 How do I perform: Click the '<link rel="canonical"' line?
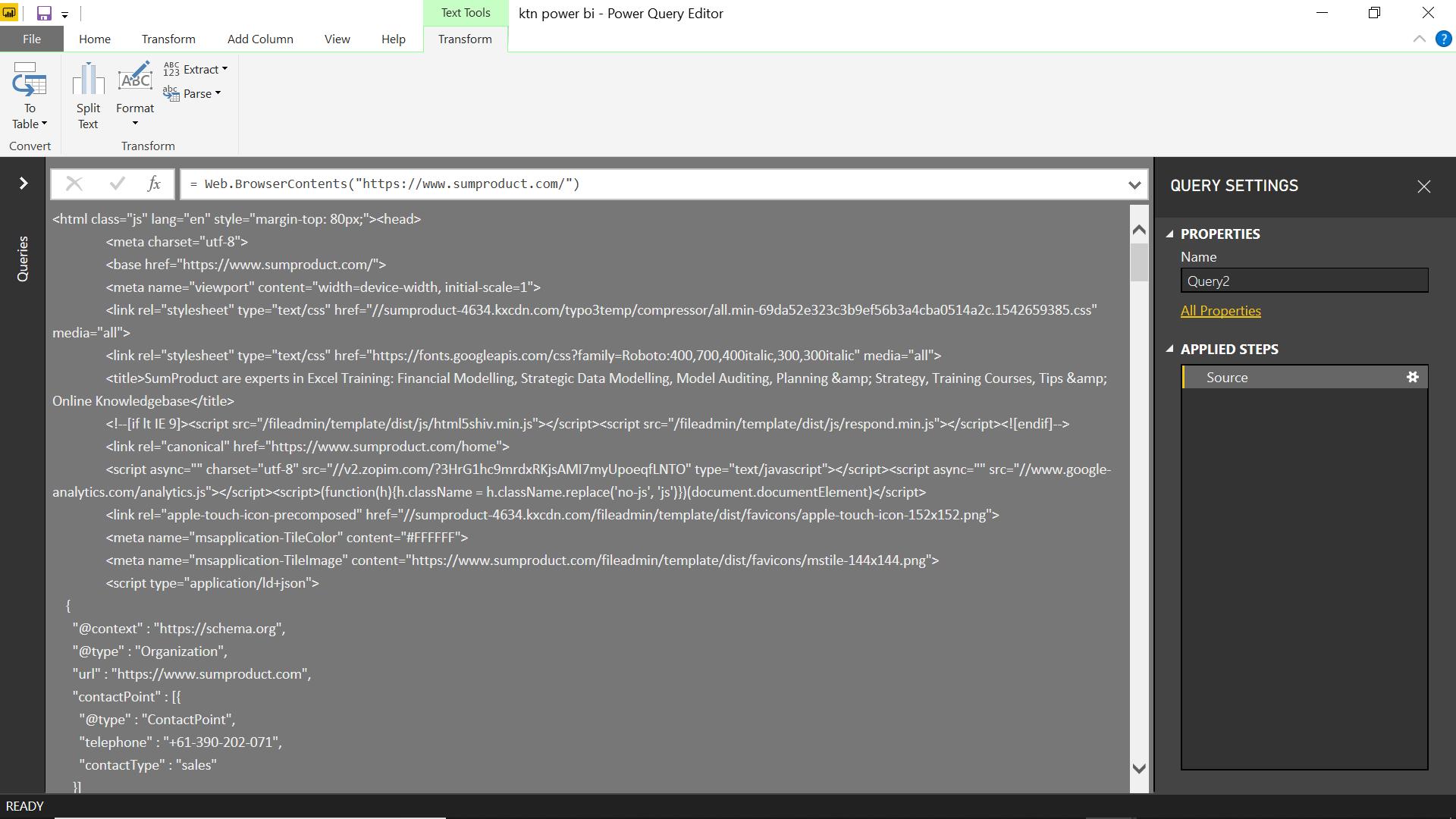click(x=307, y=447)
